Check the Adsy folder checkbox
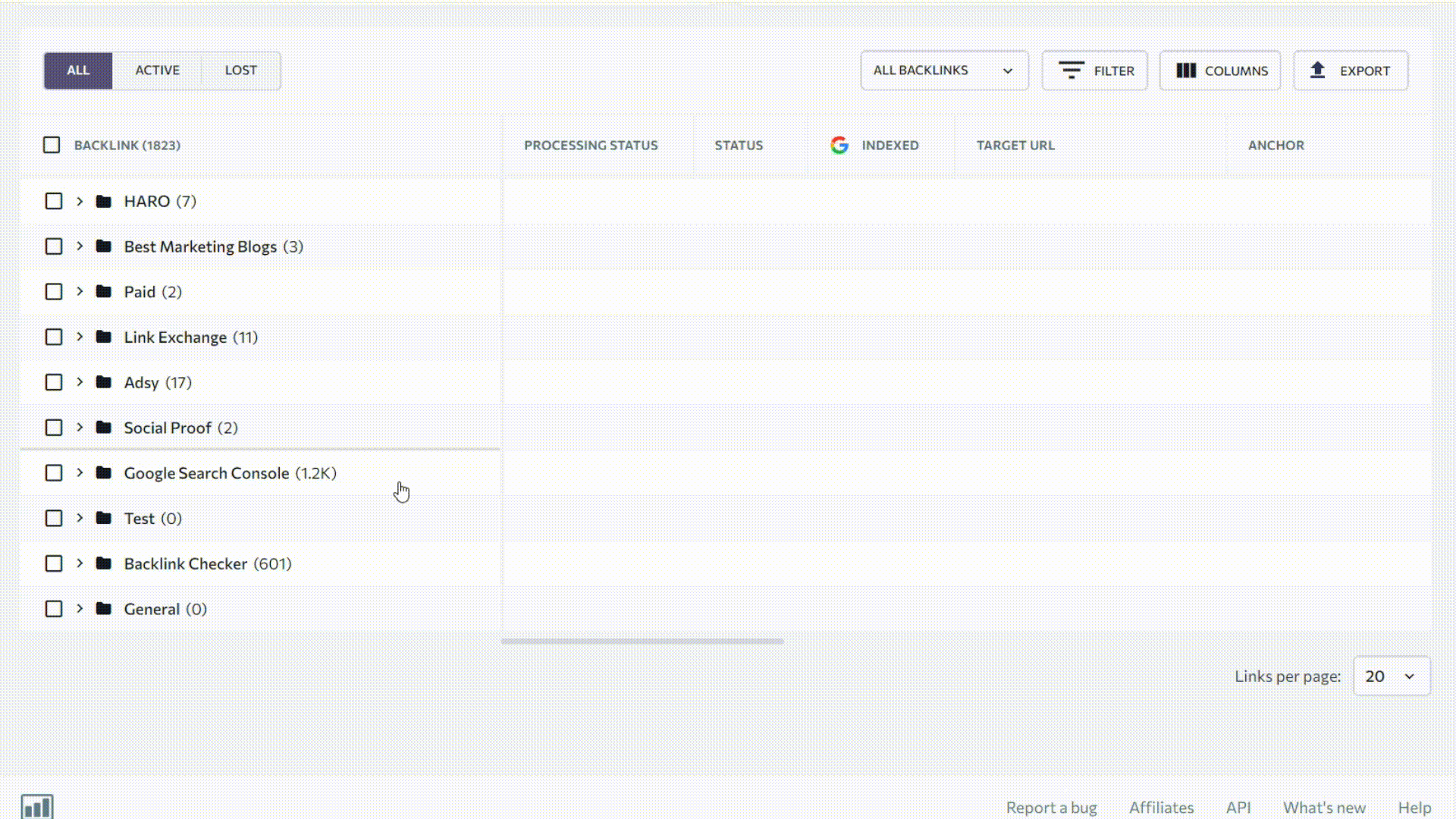Screen dimensions: 1456x819 pos(54,382)
